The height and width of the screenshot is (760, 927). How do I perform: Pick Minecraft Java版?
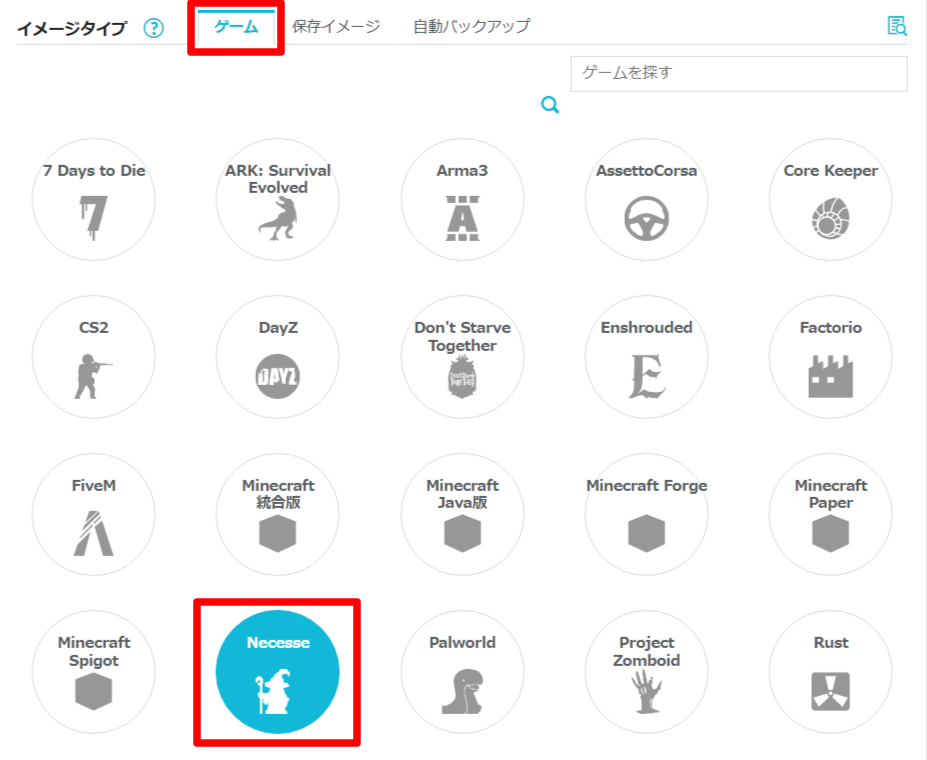[x=462, y=514]
